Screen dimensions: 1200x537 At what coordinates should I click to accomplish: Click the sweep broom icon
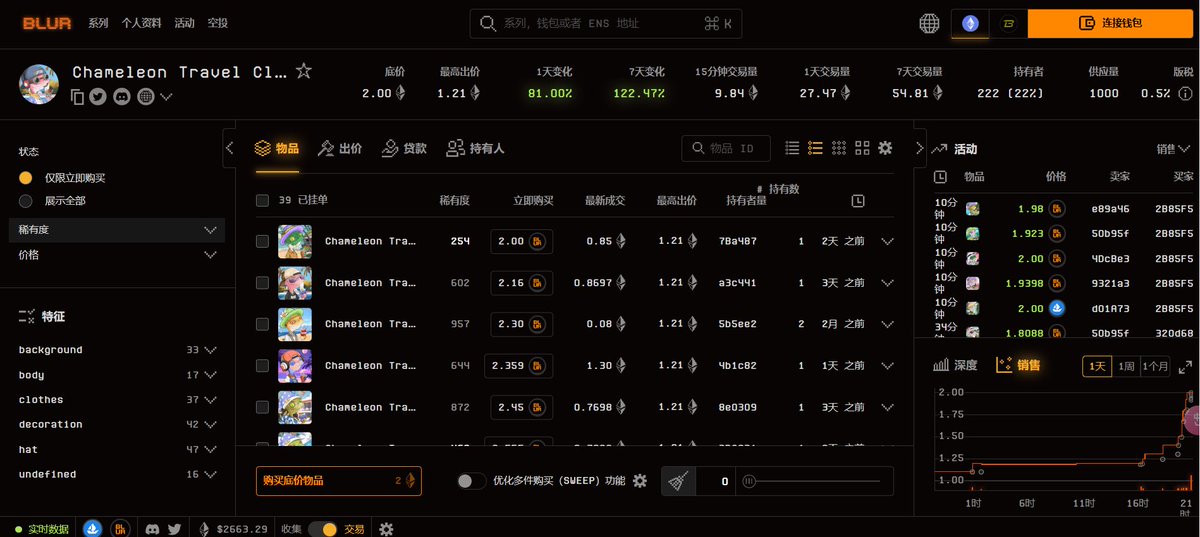[678, 481]
